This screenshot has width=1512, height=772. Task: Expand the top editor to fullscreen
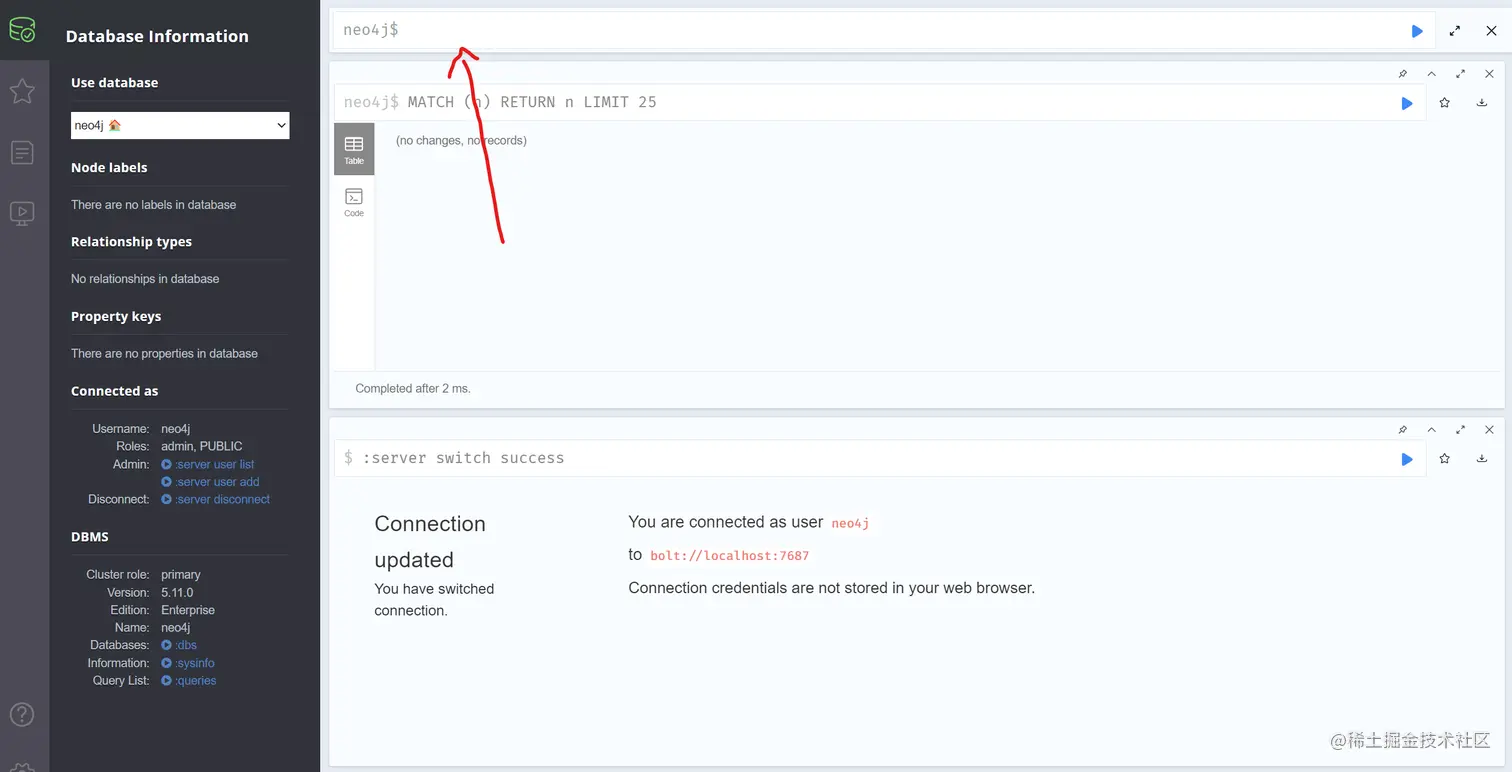tap(1455, 31)
